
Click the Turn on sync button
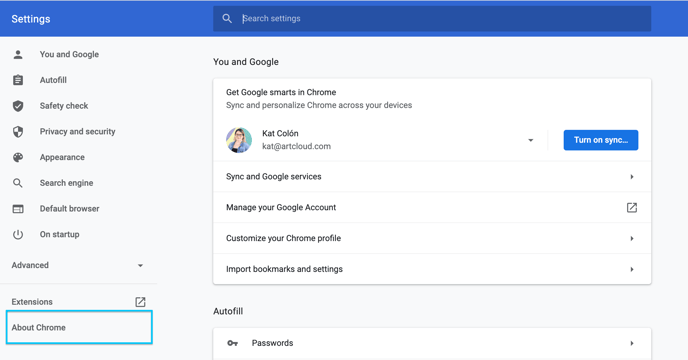[x=601, y=140]
